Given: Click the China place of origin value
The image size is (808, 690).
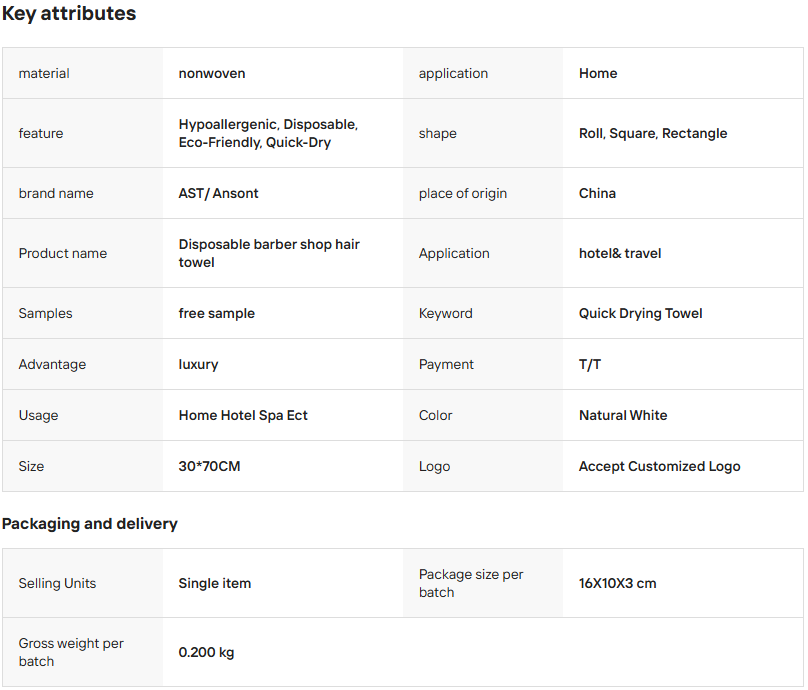Looking at the screenshot, I should [x=597, y=193].
